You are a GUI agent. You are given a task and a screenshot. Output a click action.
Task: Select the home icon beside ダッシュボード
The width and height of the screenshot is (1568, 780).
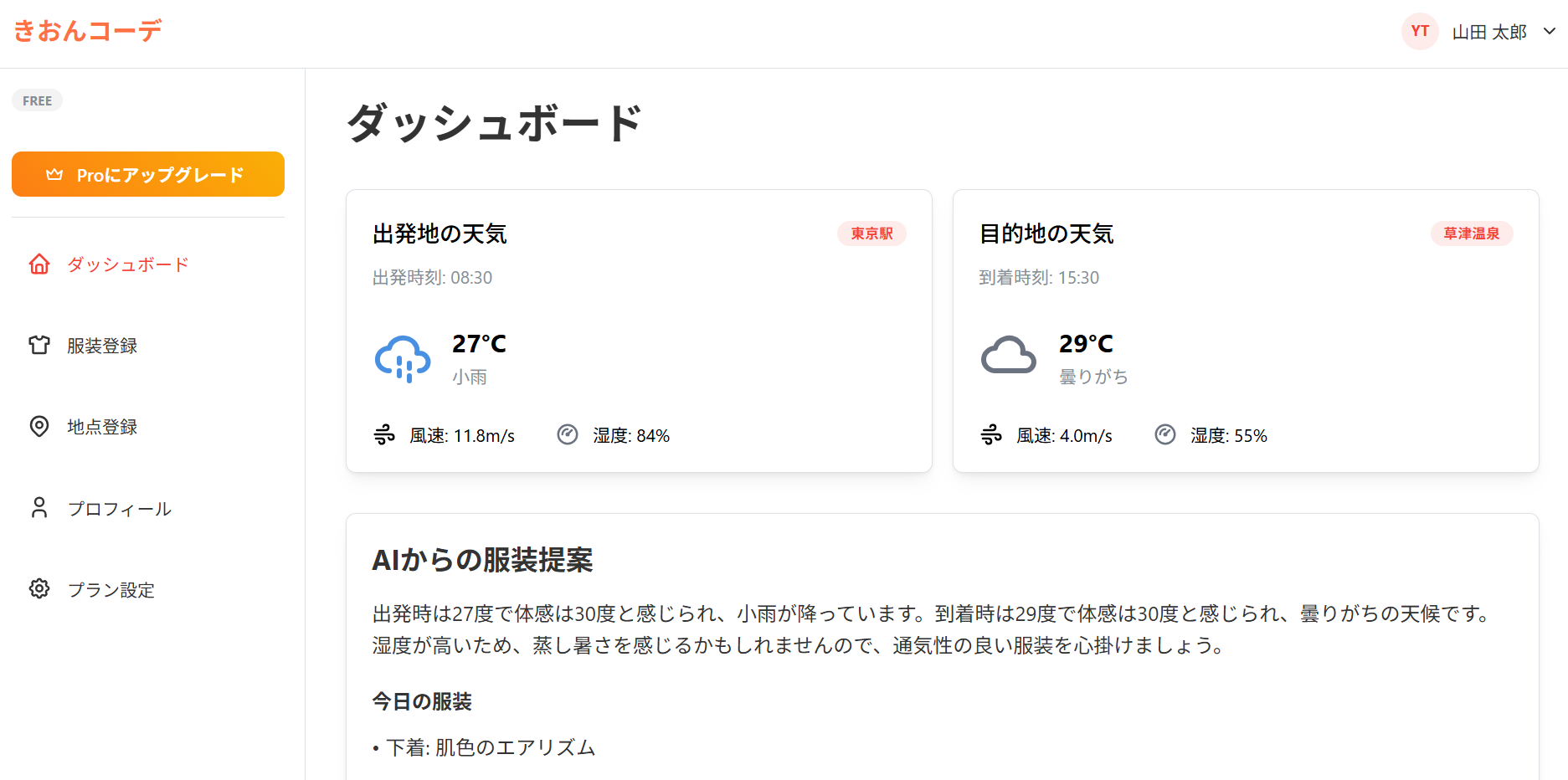click(39, 264)
